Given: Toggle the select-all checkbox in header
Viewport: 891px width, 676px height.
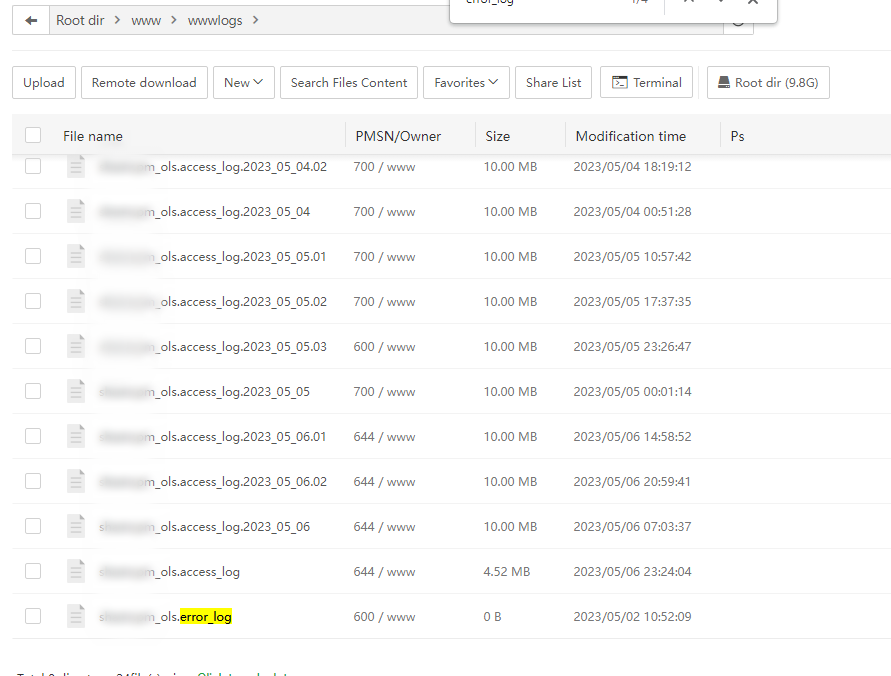Looking at the screenshot, I should tap(33, 135).
